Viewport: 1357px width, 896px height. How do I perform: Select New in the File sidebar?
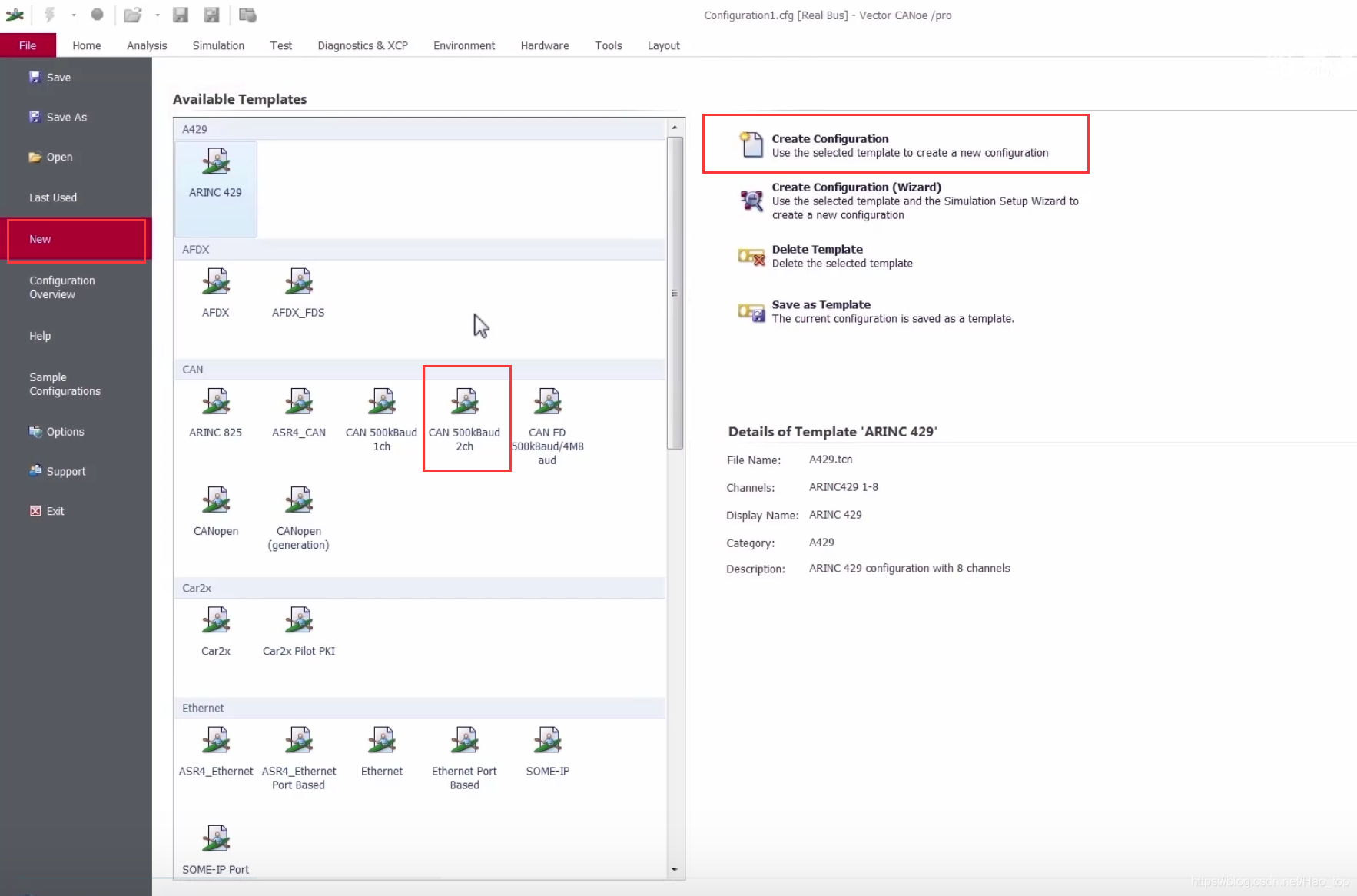point(76,240)
